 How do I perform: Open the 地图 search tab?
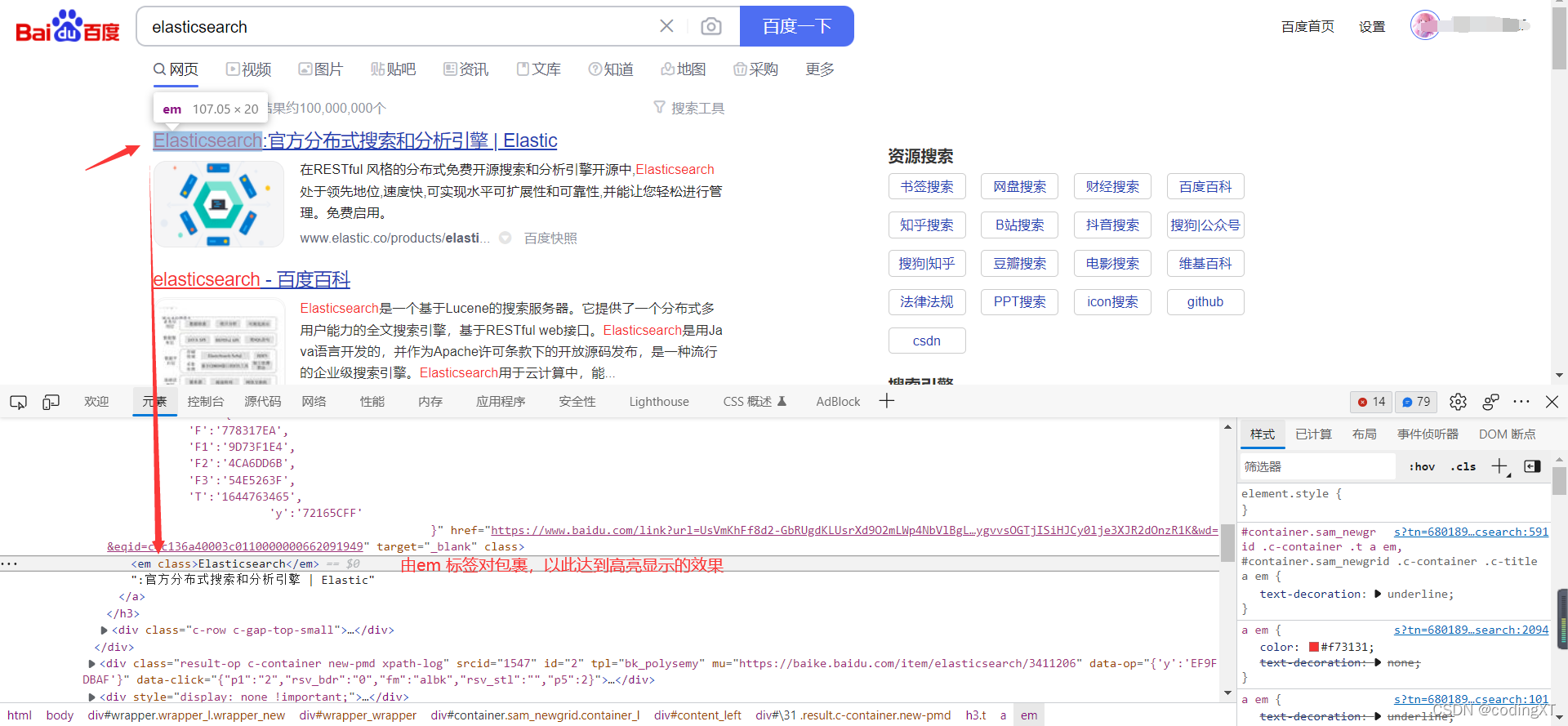click(684, 69)
